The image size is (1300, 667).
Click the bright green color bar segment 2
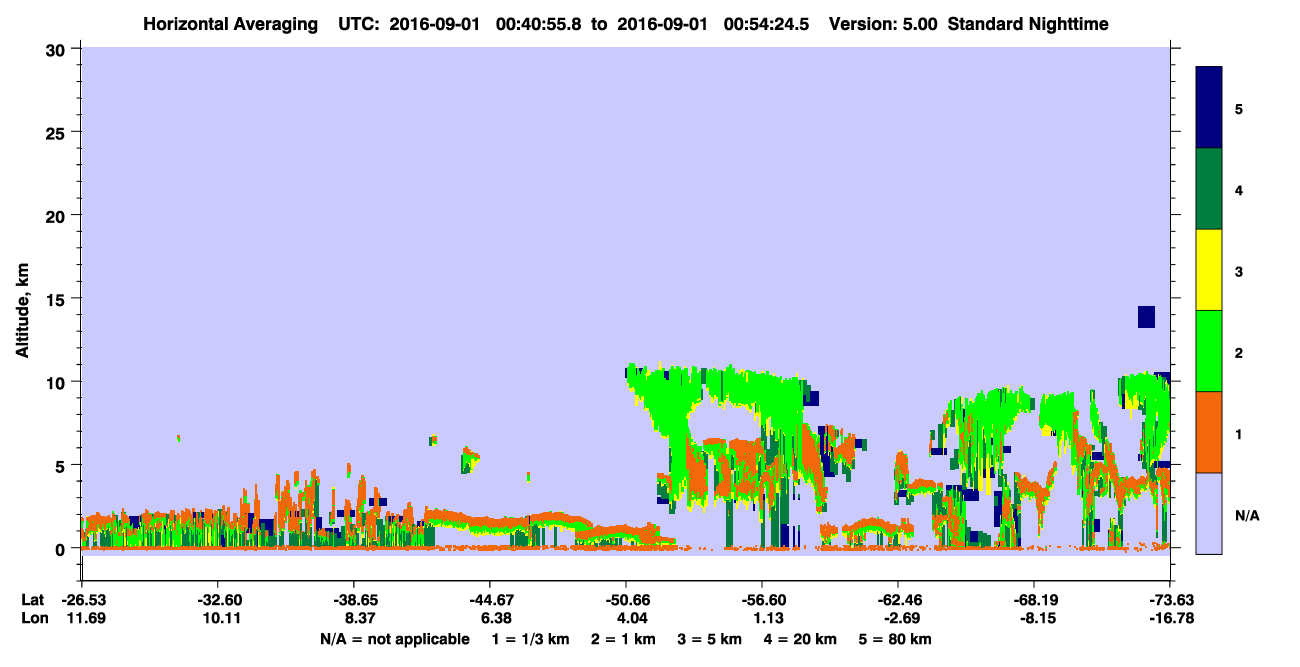point(1209,350)
